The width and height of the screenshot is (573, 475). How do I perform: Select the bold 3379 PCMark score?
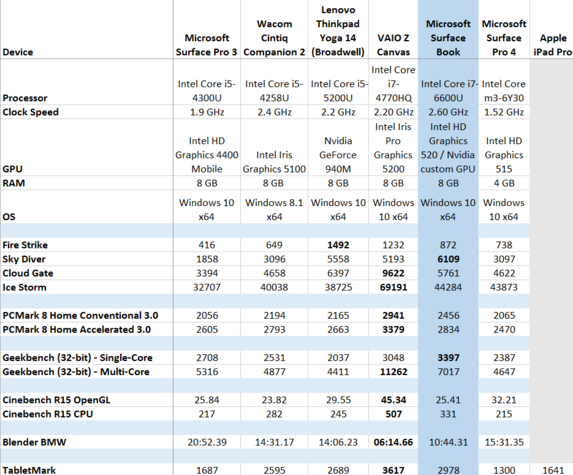coord(393,330)
